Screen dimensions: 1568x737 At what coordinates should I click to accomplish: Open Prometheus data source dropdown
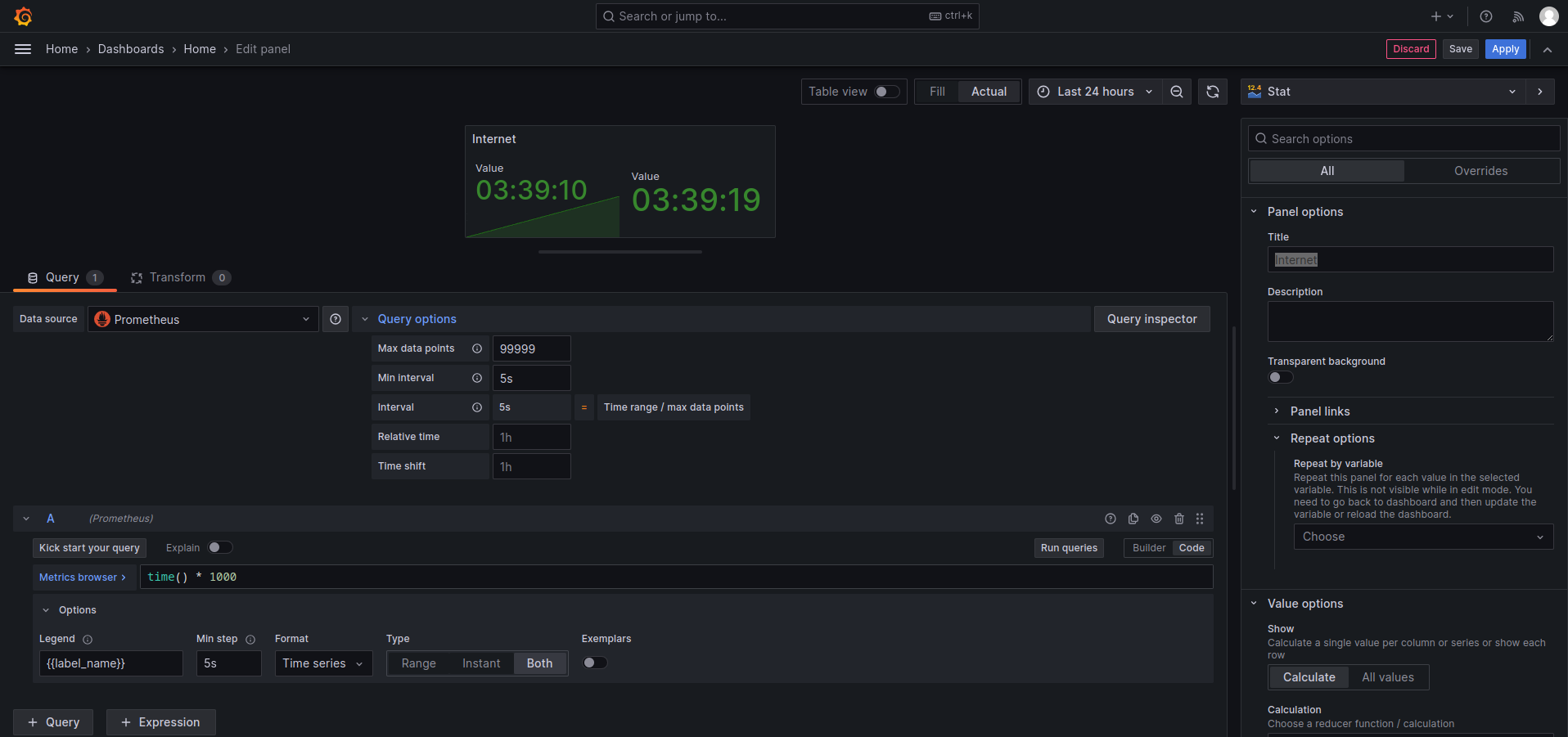(203, 319)
